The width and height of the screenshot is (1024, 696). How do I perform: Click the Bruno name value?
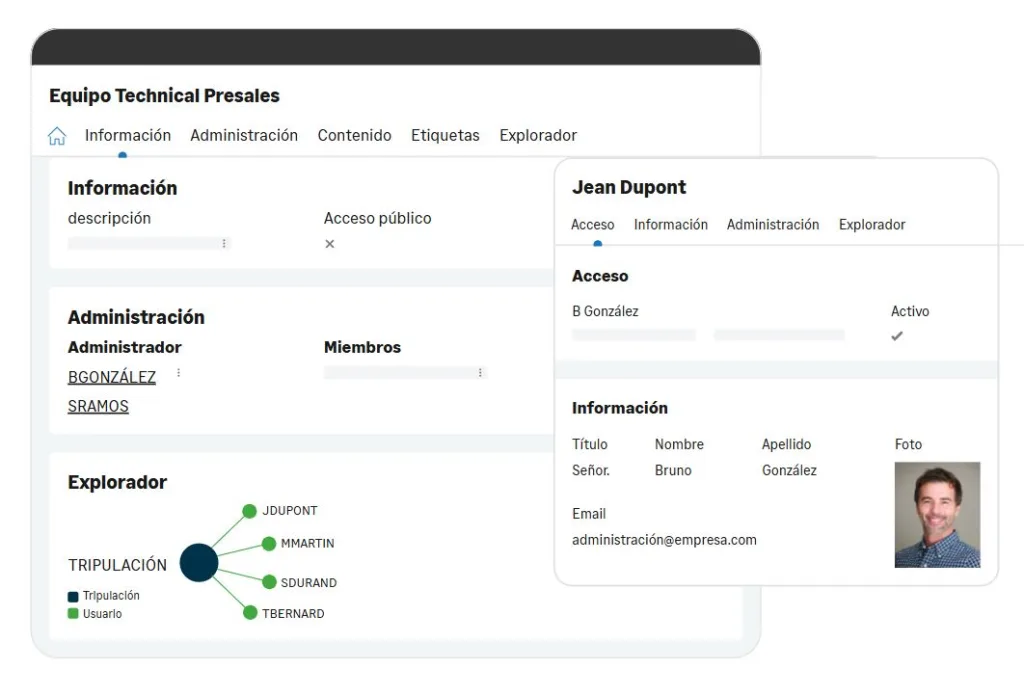point(673,470)
